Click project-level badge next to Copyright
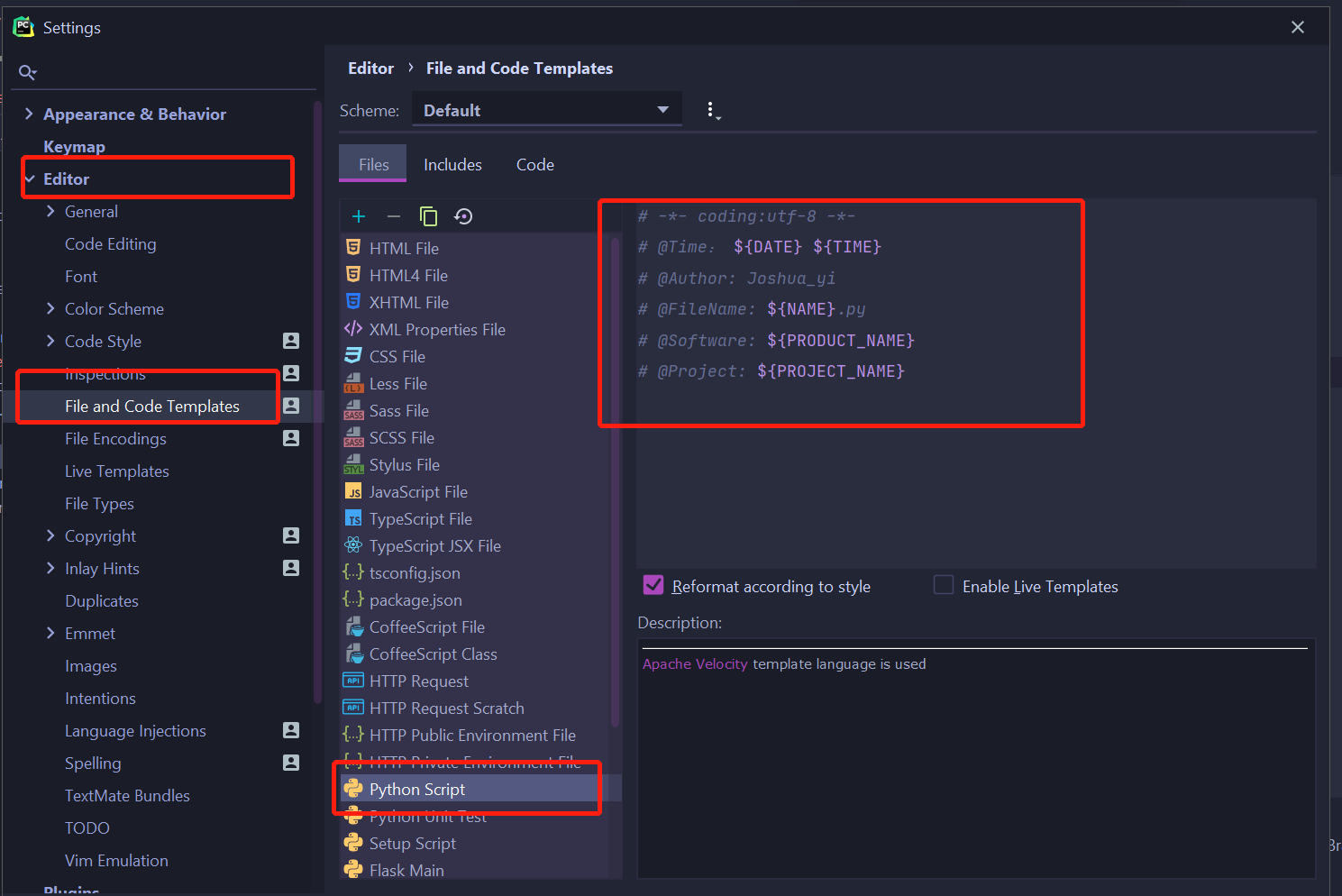1342x896 pixels. (x=291, y=535)
